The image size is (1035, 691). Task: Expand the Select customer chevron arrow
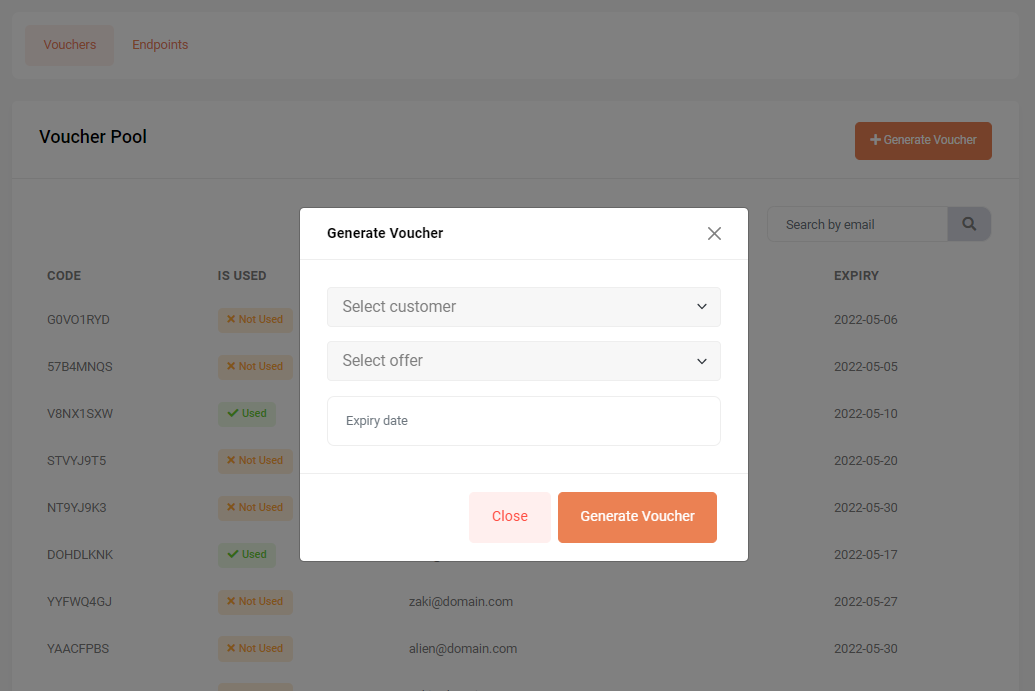[x=701, y=307]
